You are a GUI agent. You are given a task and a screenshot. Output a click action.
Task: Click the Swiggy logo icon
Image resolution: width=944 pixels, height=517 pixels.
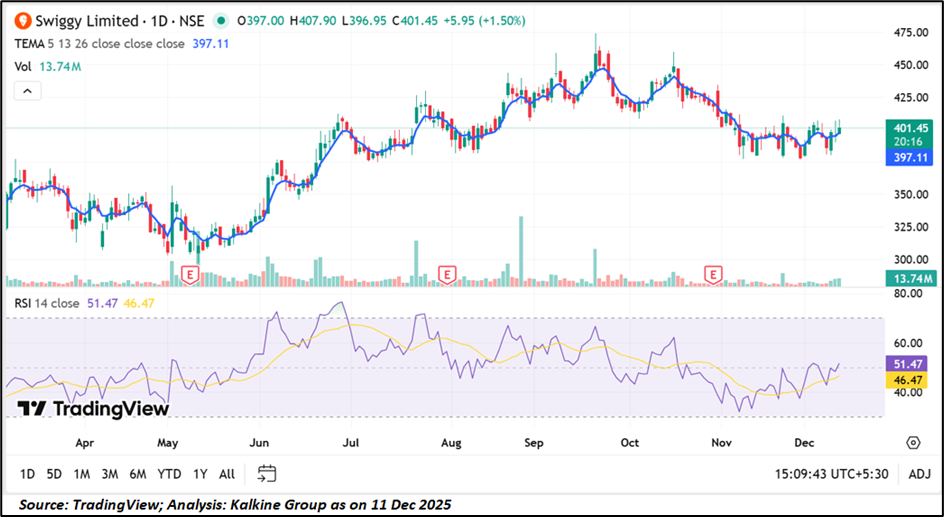pyautogui.click(x=21, y=20)
